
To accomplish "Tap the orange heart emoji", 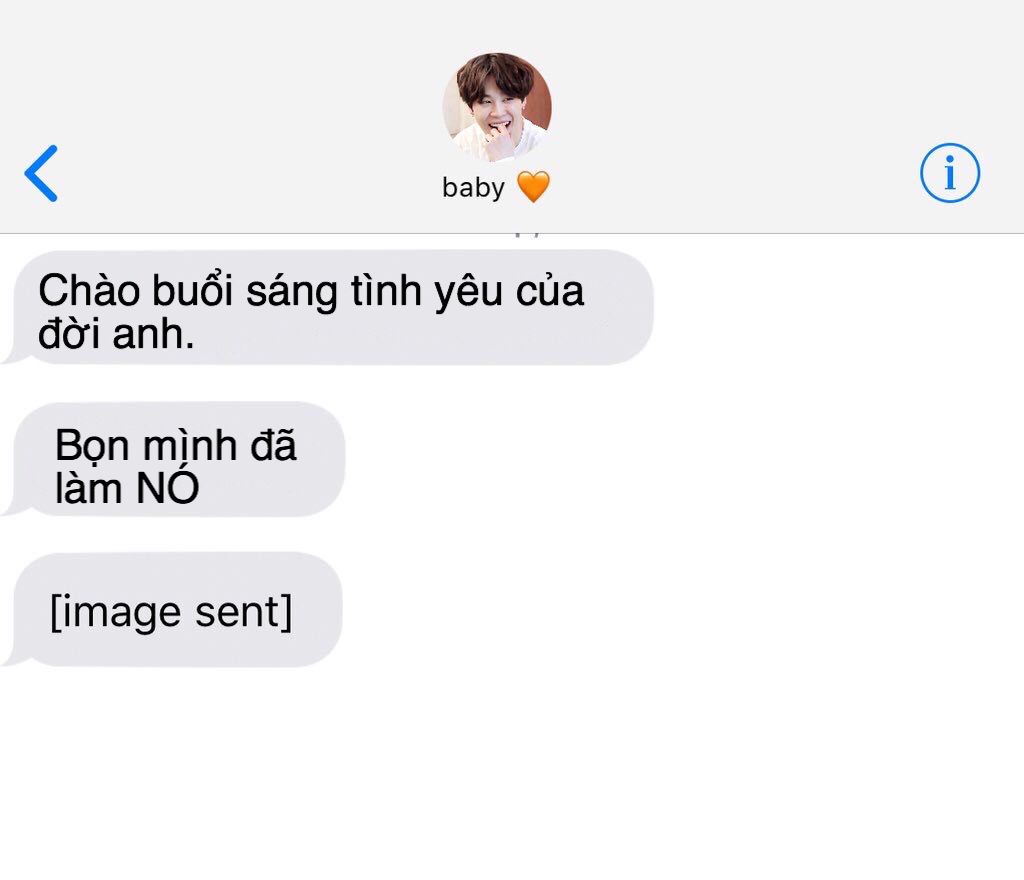I will (x=533, y=187).
